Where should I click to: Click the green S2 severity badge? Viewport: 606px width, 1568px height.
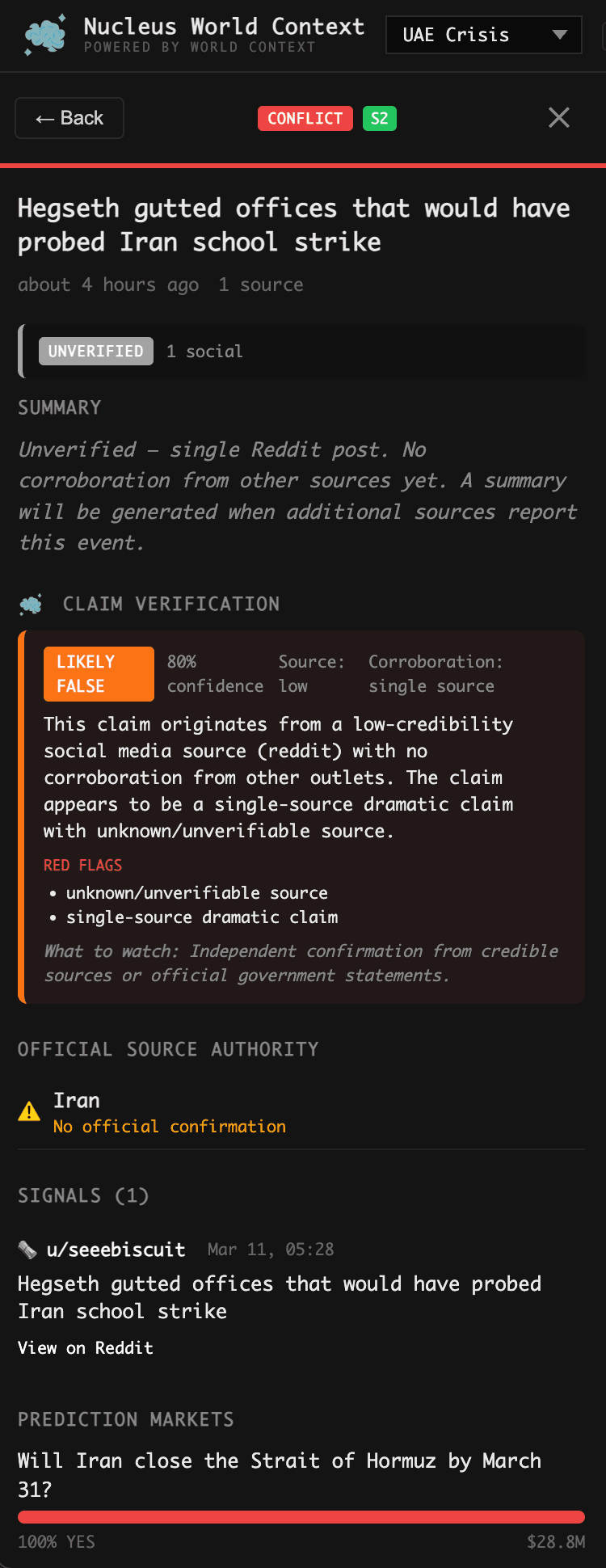click(x=379, y=118)
